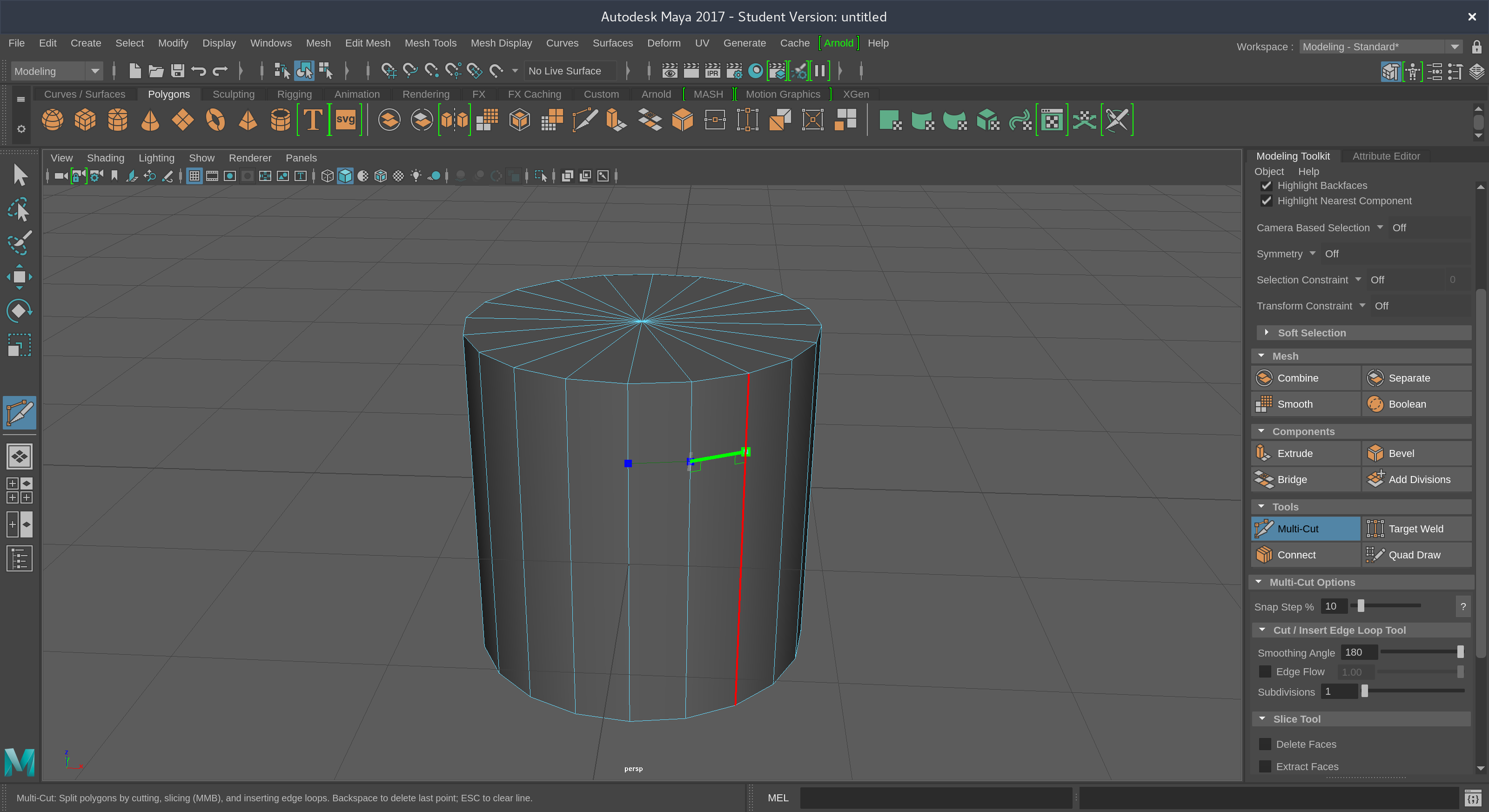Toggle smooth shade all viewport button

click(345, 176)
